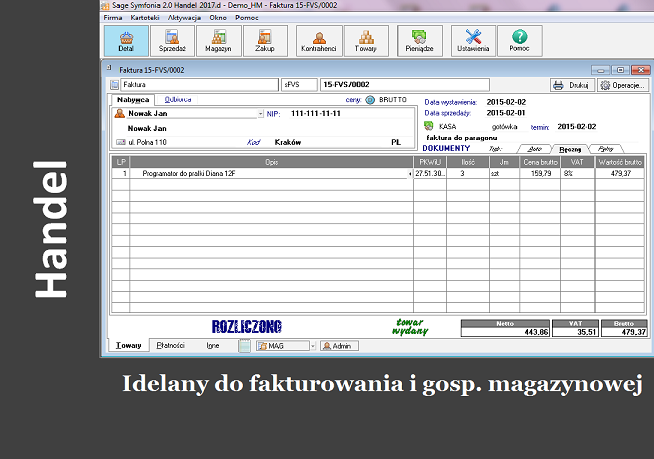
Task: Click the 15-FVS/0002 number field
Action: pos(405,85)
